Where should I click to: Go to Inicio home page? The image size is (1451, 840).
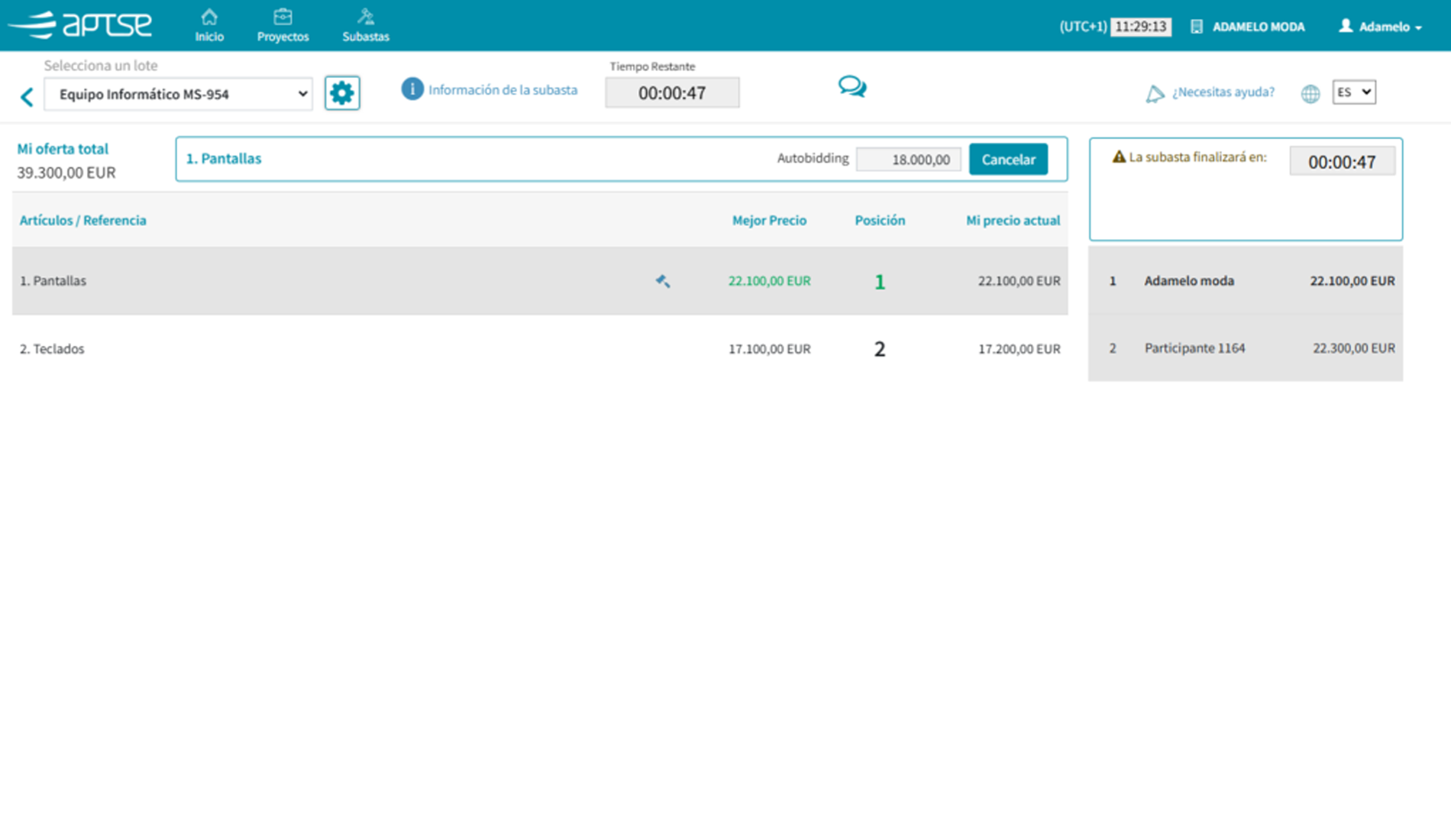pyautogui.click(x=208, y=25)
